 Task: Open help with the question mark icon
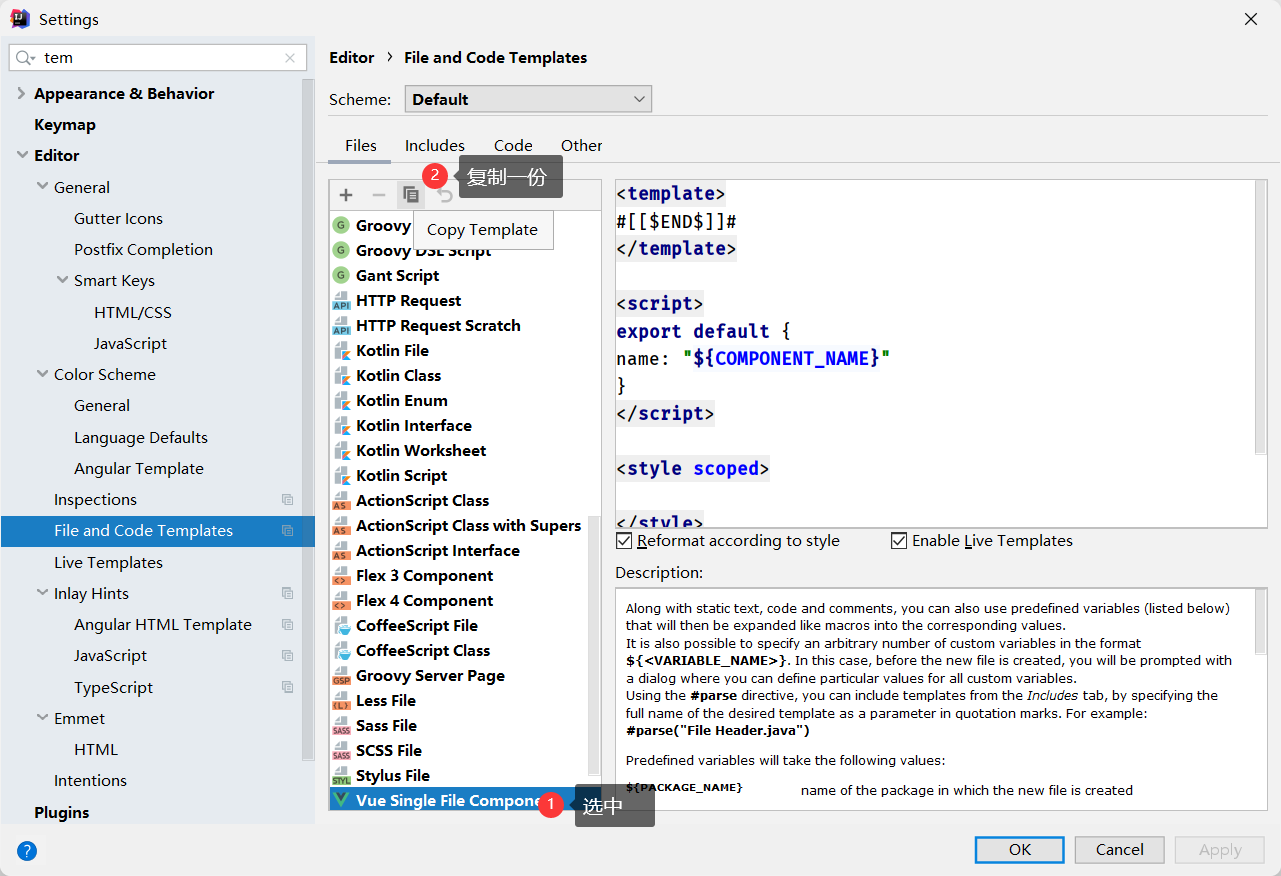coord(27,851)
